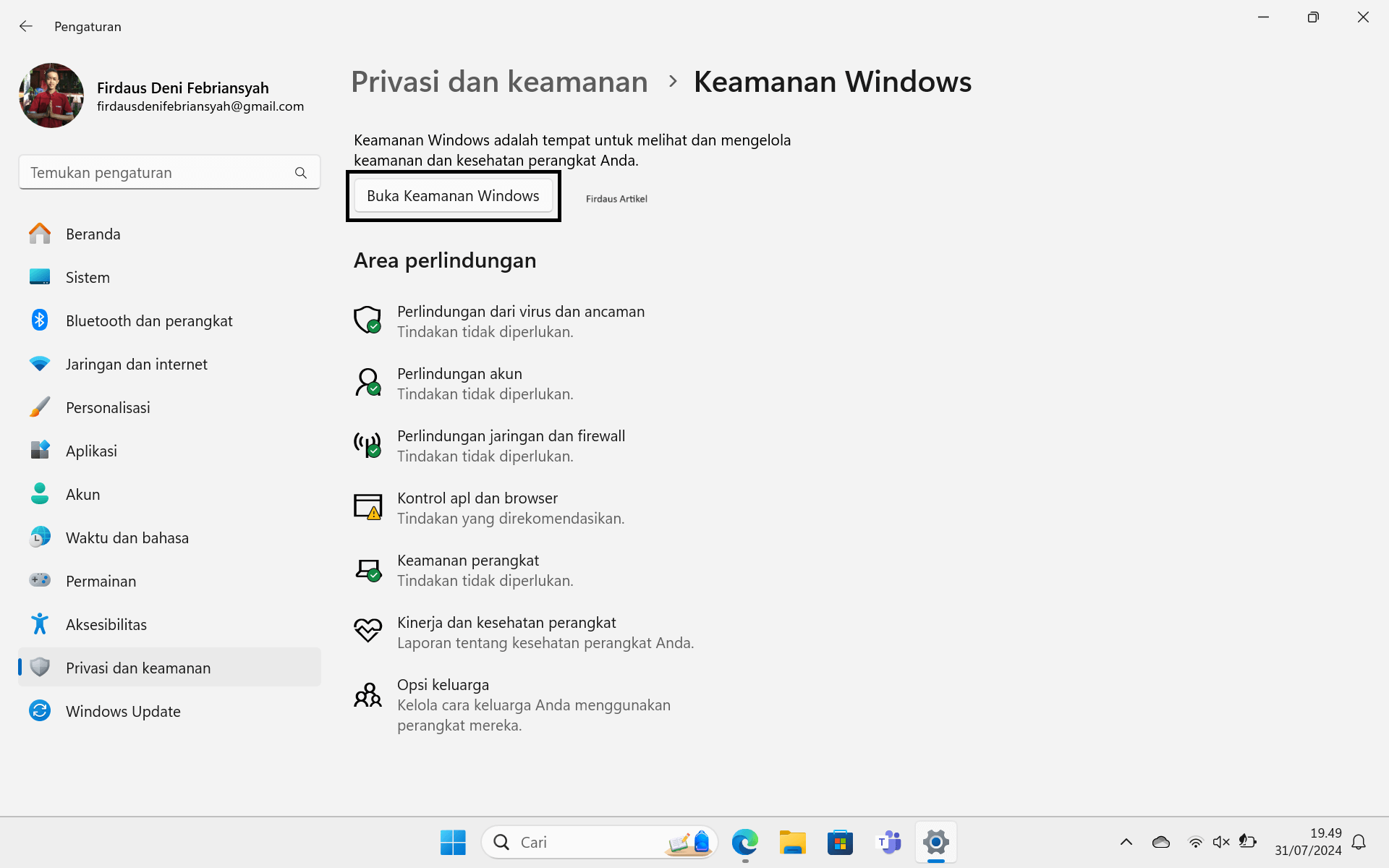
Task: Click the "Keamanan perangkat" device shield icon
Action: coord(368,569)
